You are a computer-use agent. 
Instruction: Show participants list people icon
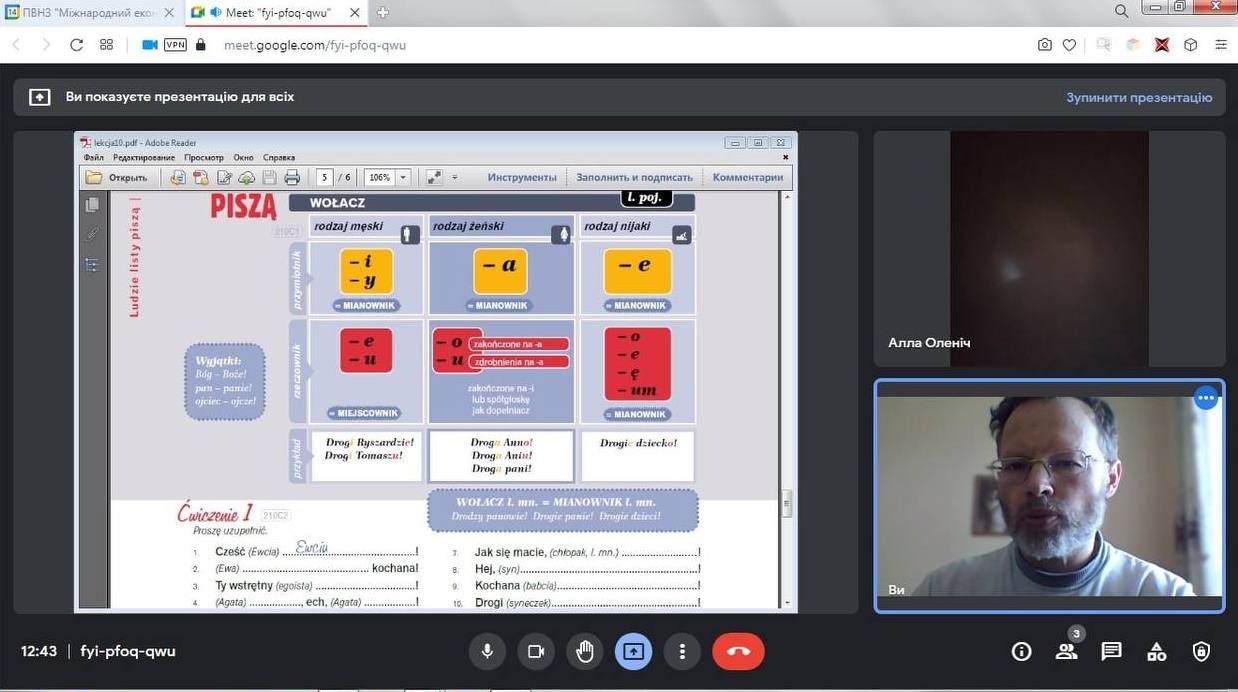click(1066, 651)
